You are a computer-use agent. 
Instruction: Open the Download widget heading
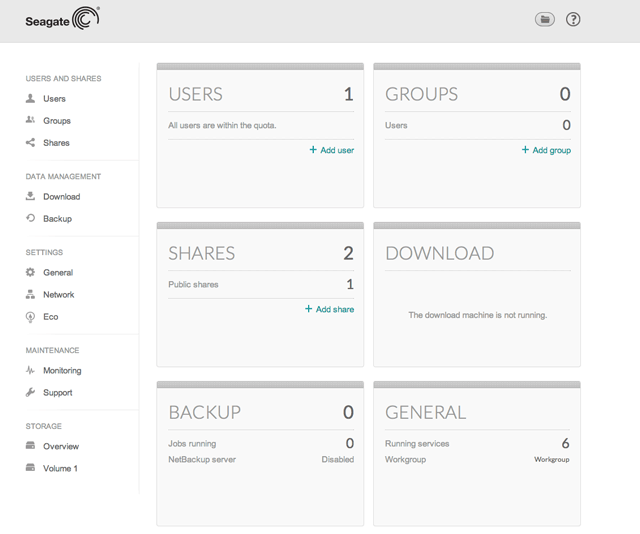[x=439, y=253]
